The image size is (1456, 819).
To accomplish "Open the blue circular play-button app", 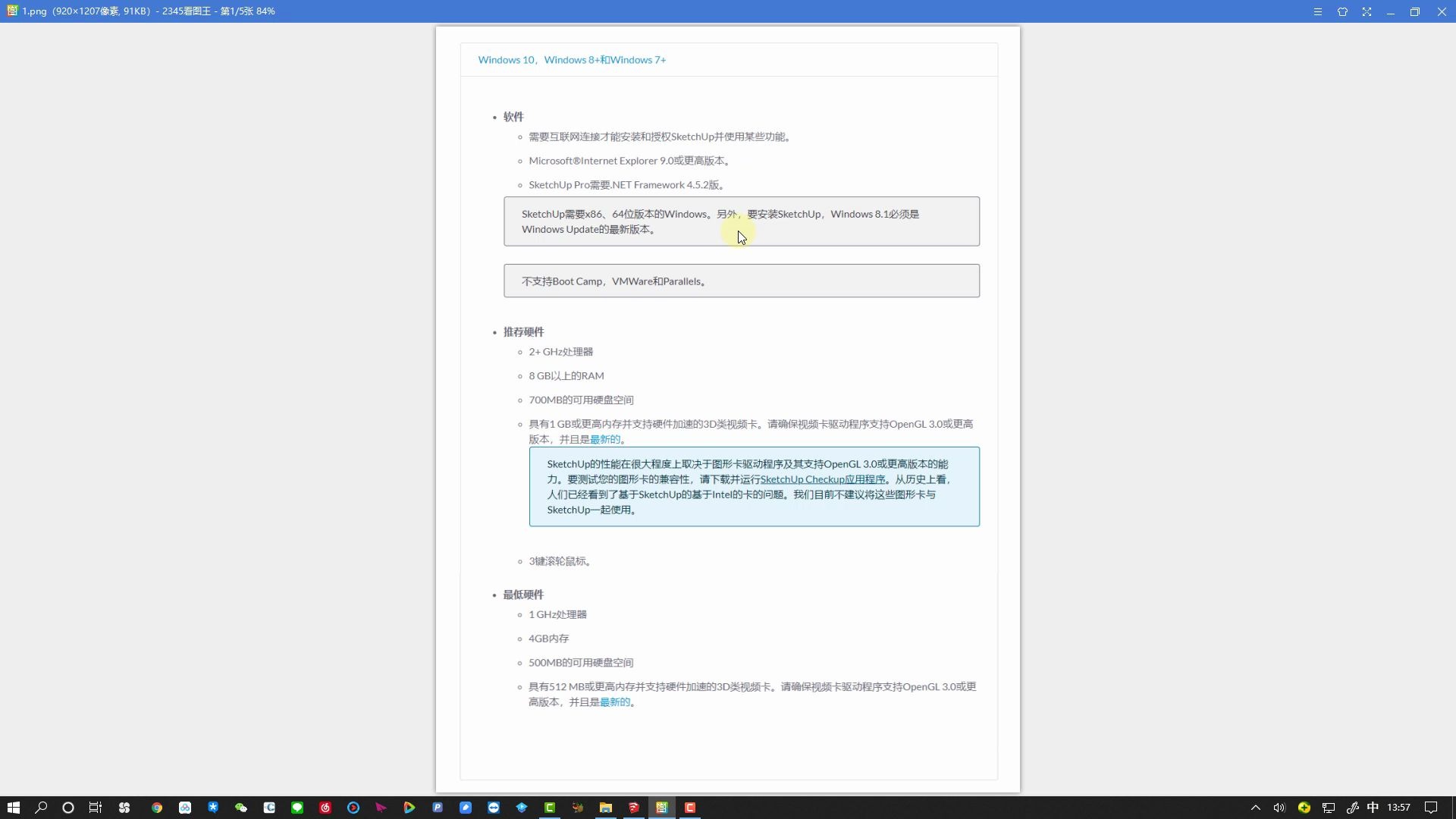I will [x=353, y=808].
